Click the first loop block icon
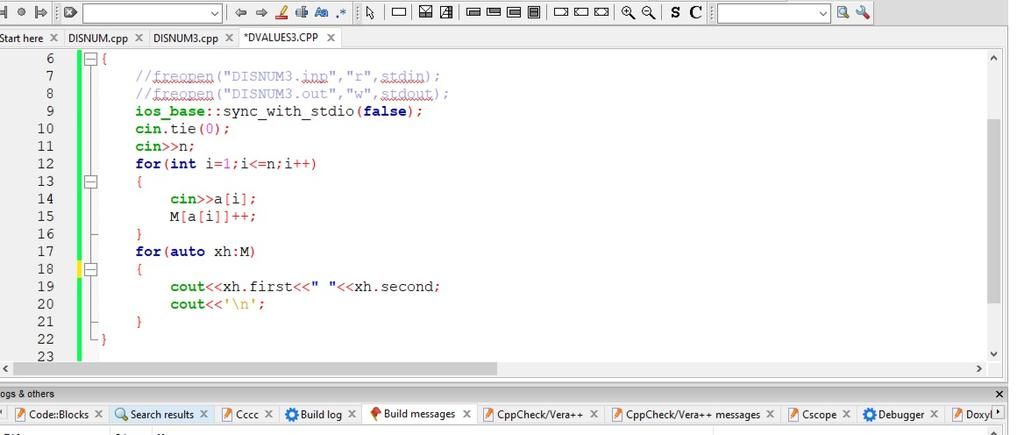The width and height of the screenshot is (1024, 435). [x=475, y=12]
